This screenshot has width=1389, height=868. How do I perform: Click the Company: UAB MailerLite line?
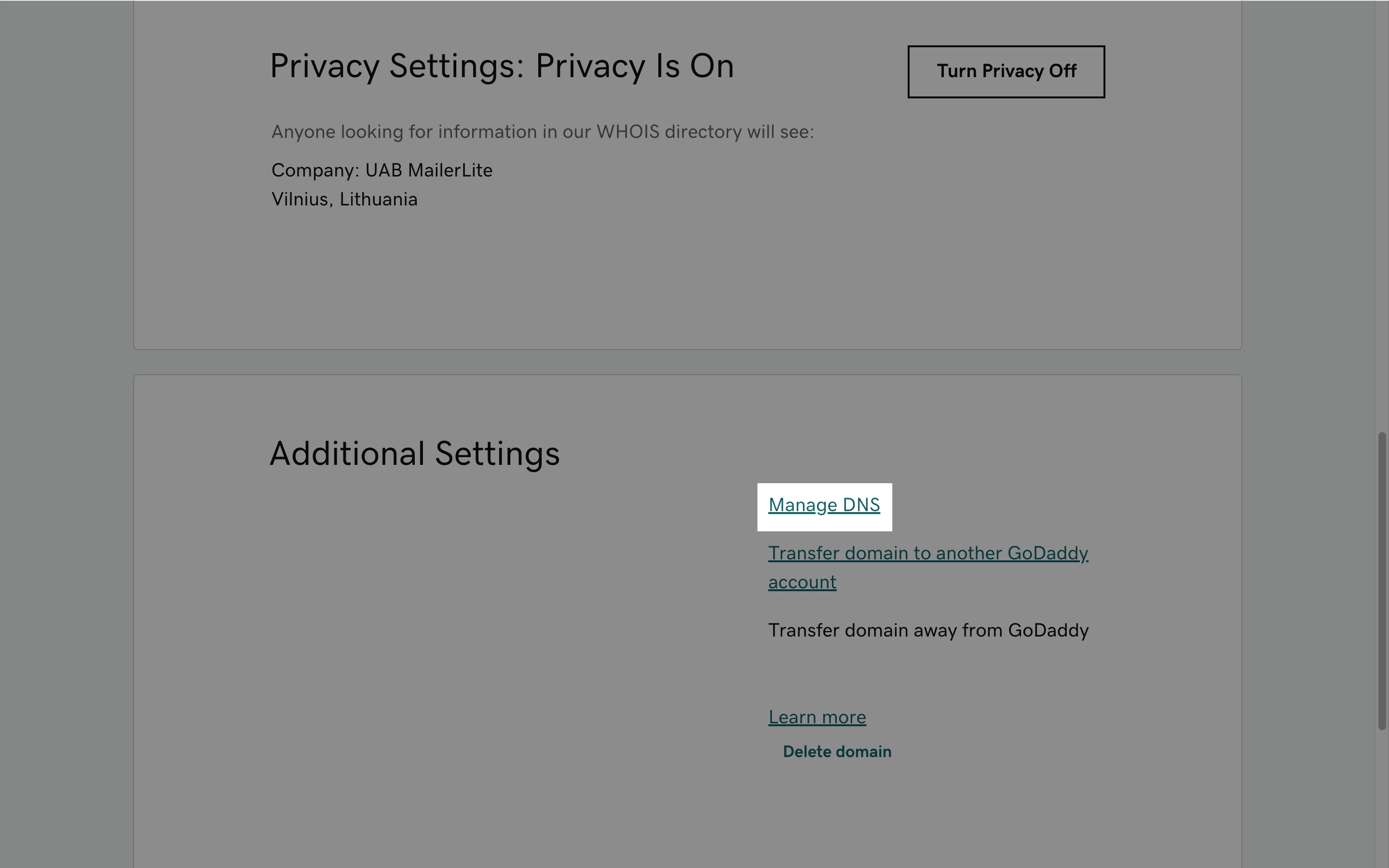(381, 171)
